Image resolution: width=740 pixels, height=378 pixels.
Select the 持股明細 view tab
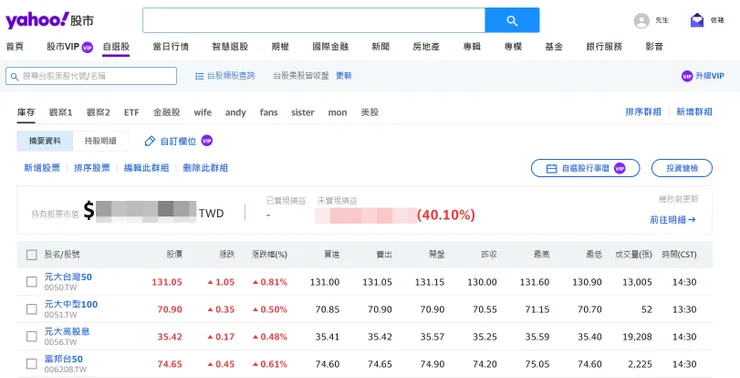tap(101, 141)
